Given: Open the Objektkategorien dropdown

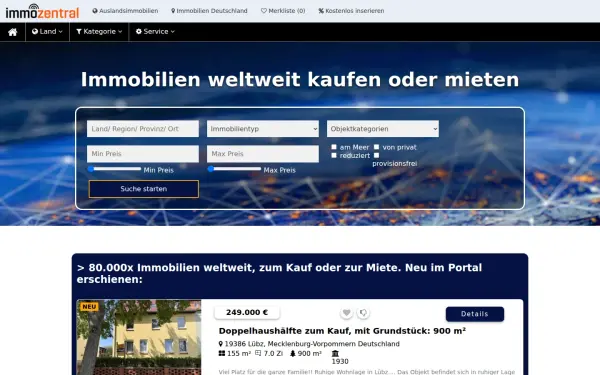Looking at the screenshot, I should [383, 129].
